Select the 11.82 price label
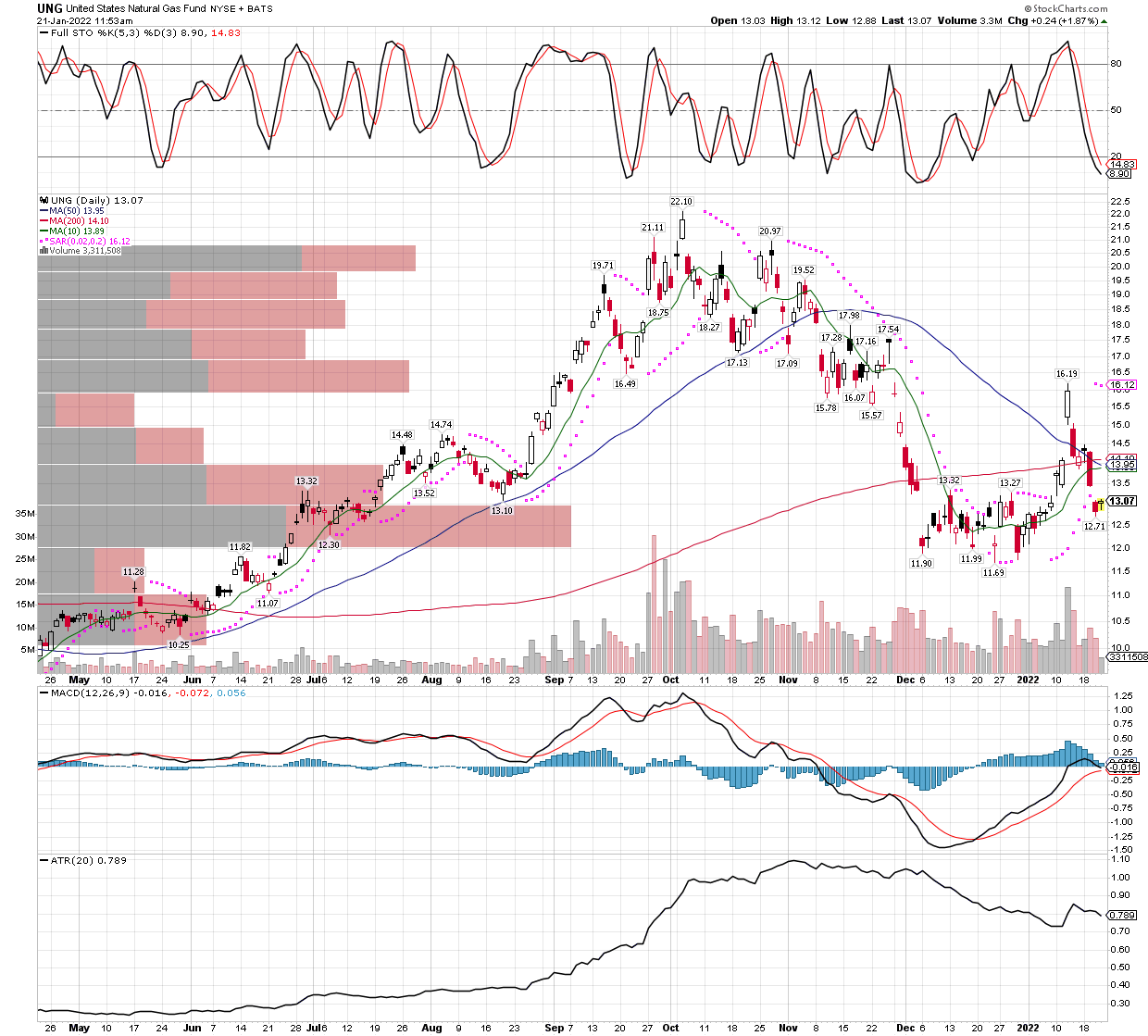1148x1036 pixels. pyautogui.click(x=240, y=547)
